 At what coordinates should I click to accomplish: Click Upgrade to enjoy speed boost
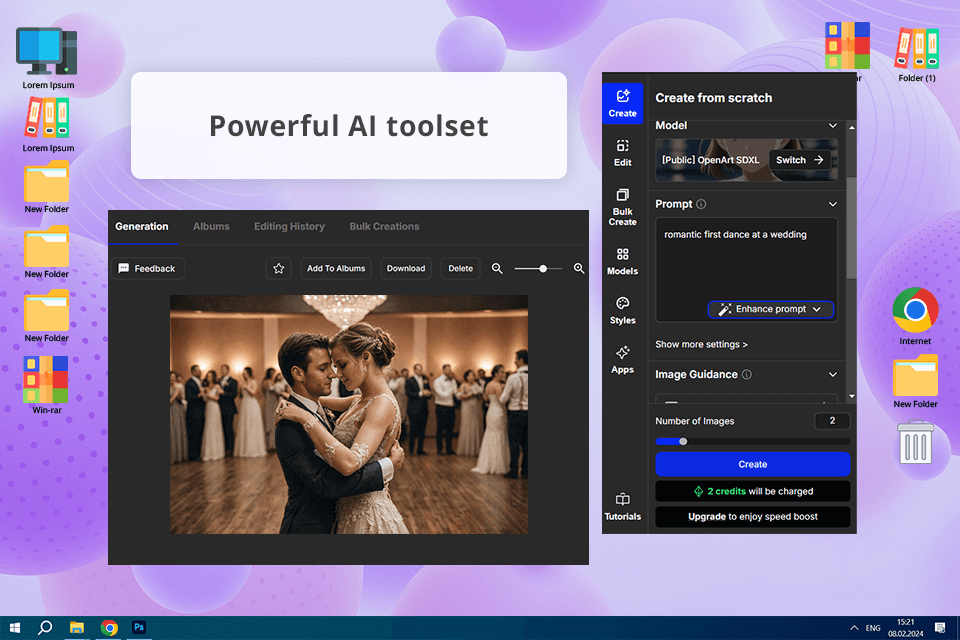(x=752, y=516)
